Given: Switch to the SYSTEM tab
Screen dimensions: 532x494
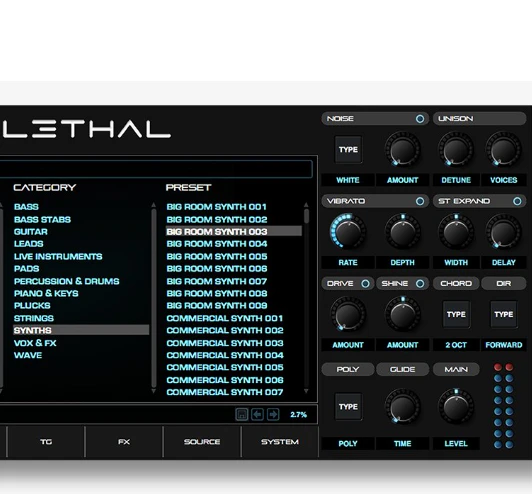Looking at the screenshot, I should [280, 442].
